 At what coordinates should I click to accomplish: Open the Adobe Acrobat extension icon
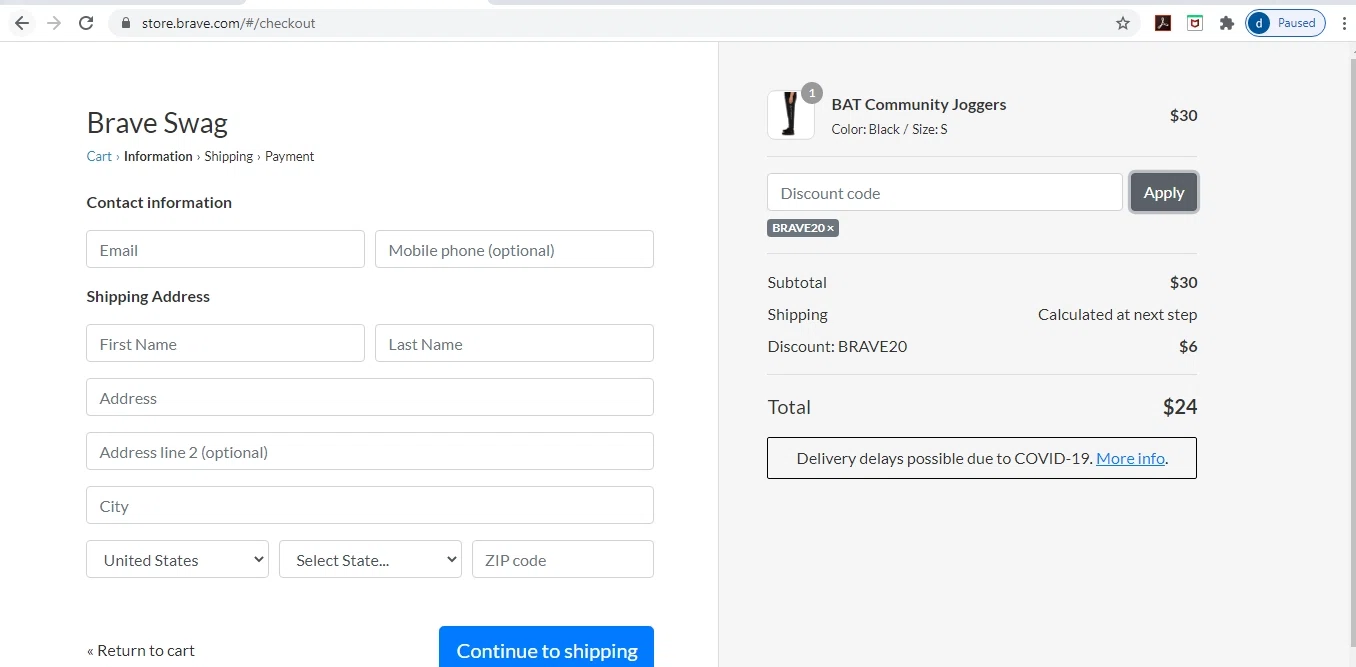coord(1163,23)
